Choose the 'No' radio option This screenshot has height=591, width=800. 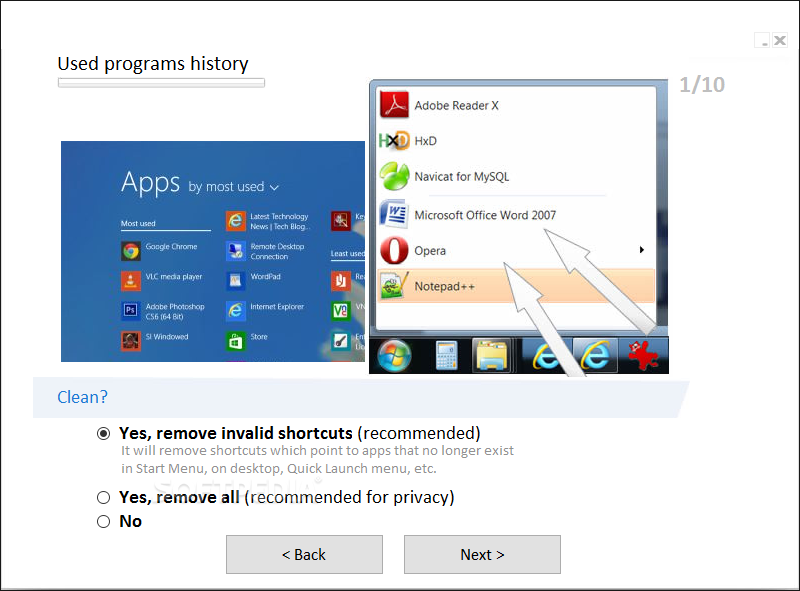click(104, 522)
